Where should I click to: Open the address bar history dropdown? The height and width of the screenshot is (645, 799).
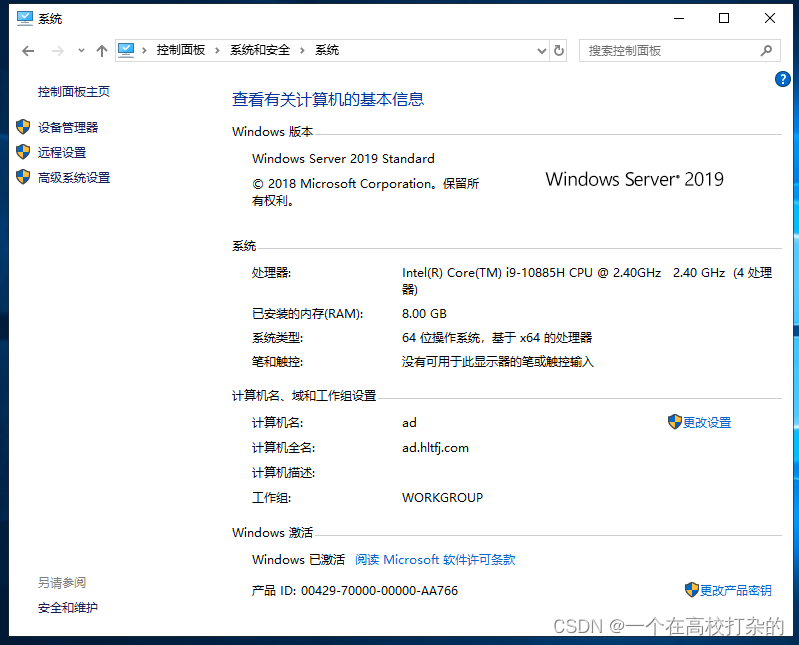(x=542, y=50)
